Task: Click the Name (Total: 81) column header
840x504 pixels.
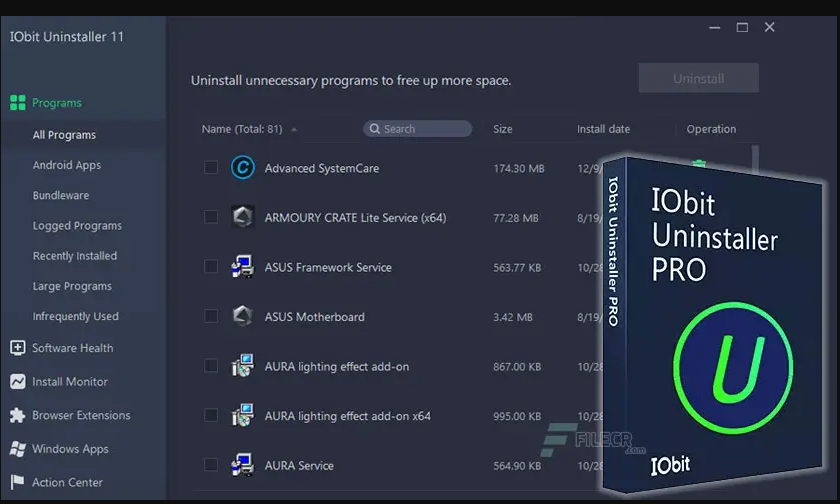Action: pos(242,129)
